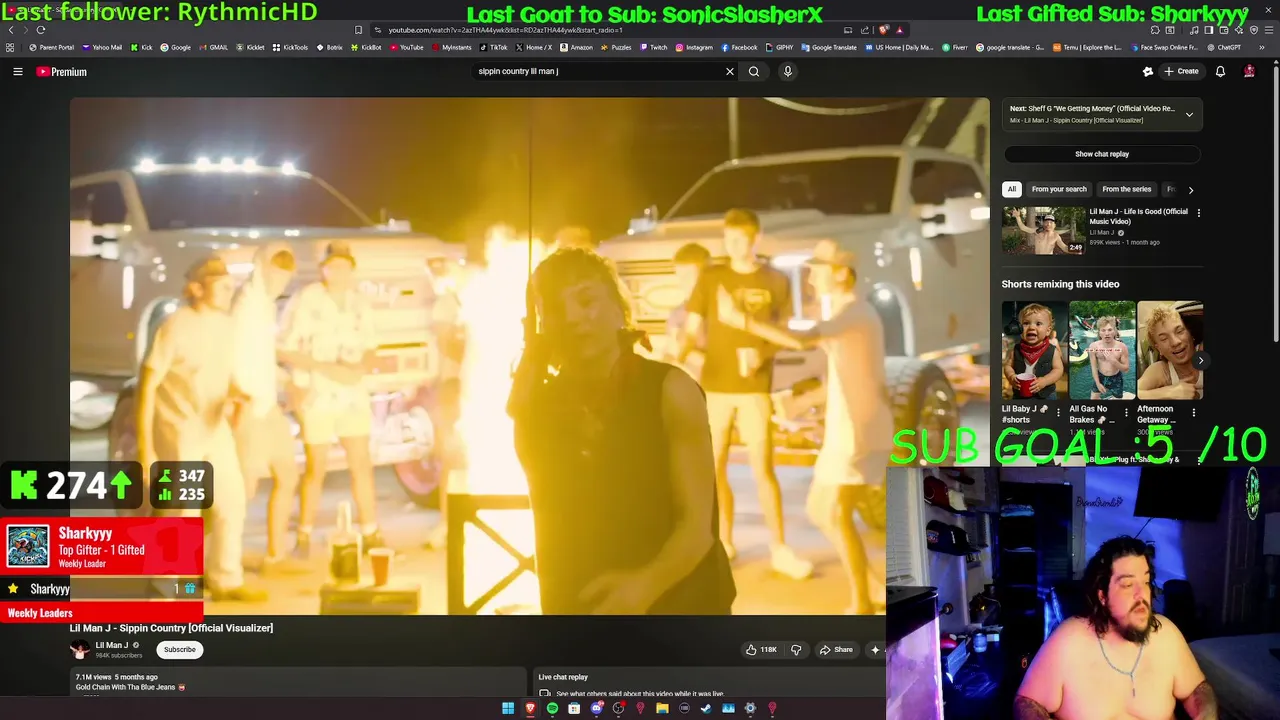Open the sparkle icon left of Create
The height and width of the screenshot is (720, 1280).
(1148, 71)
